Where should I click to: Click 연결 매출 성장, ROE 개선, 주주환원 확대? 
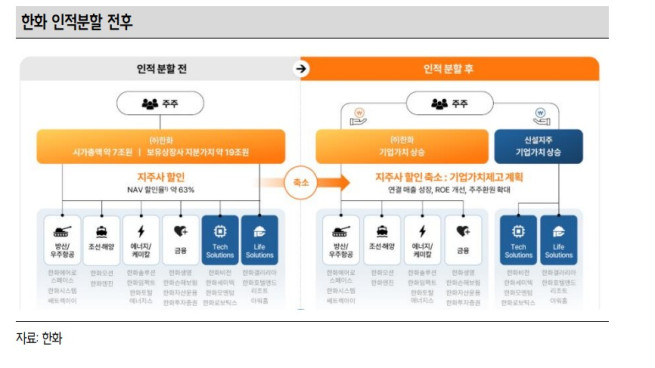[x=449, y=190]
